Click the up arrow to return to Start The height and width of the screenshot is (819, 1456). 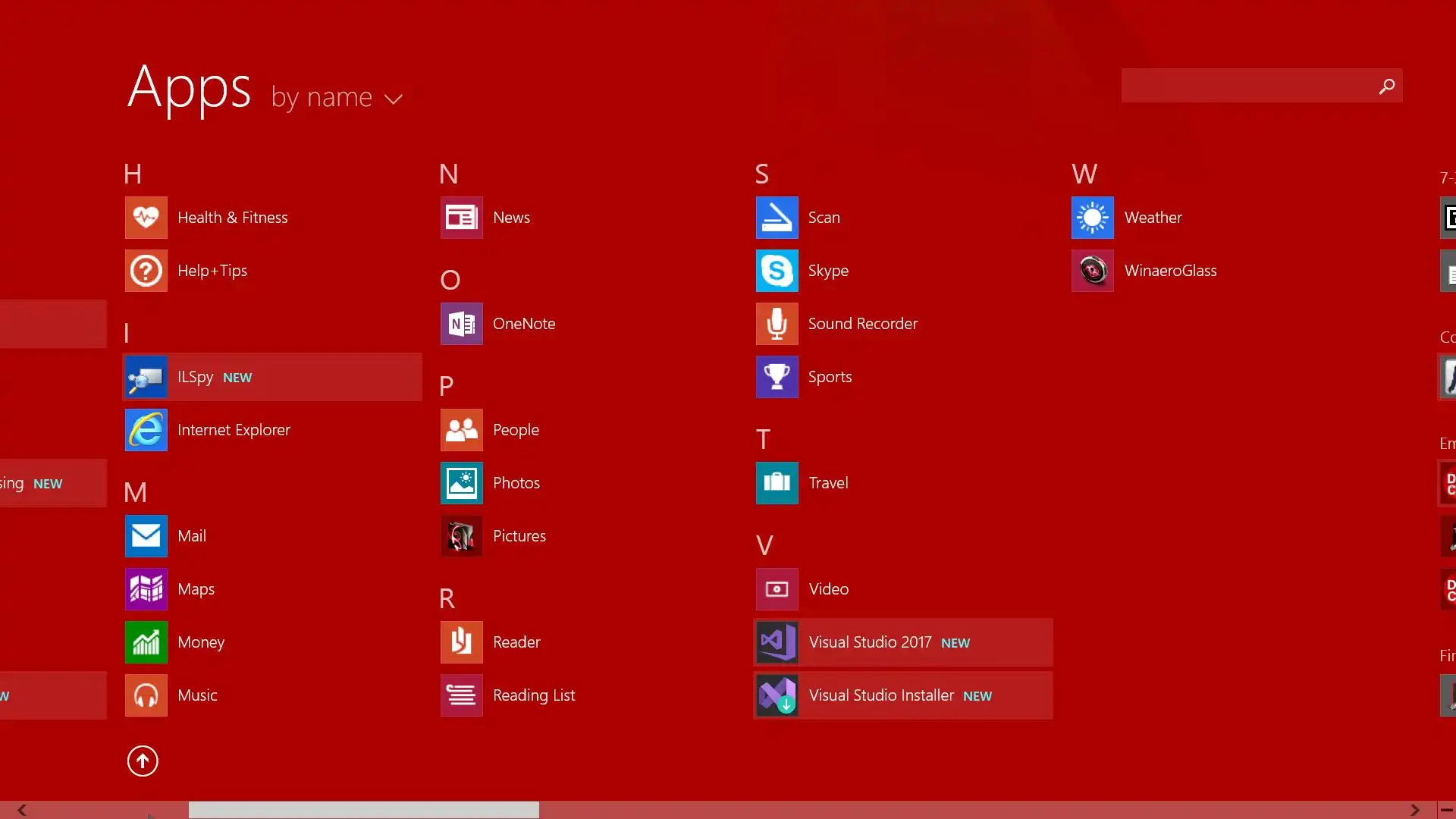coord(143,761)
